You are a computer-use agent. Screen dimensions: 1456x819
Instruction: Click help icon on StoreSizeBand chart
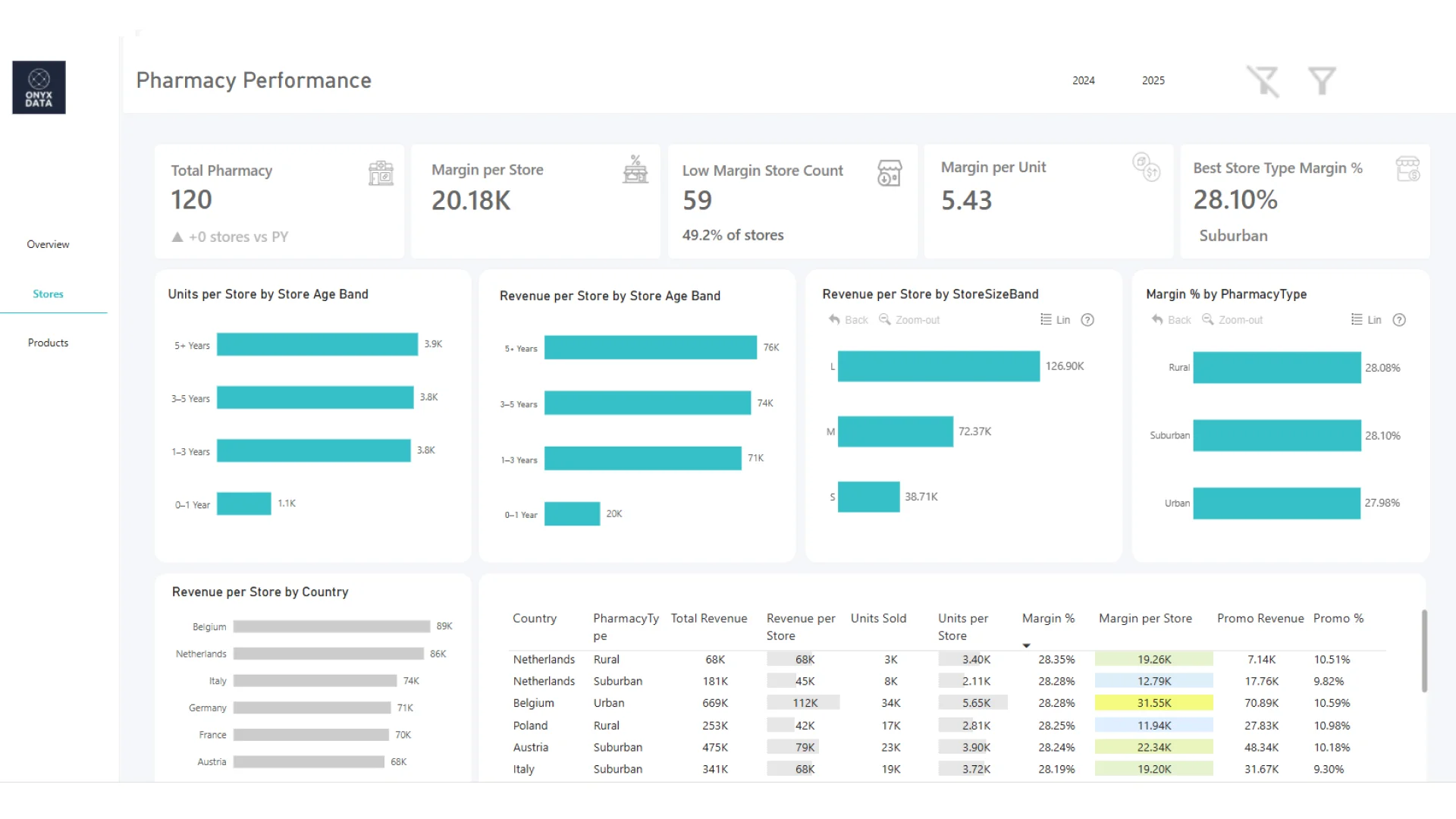click(x=1087, y=320)
